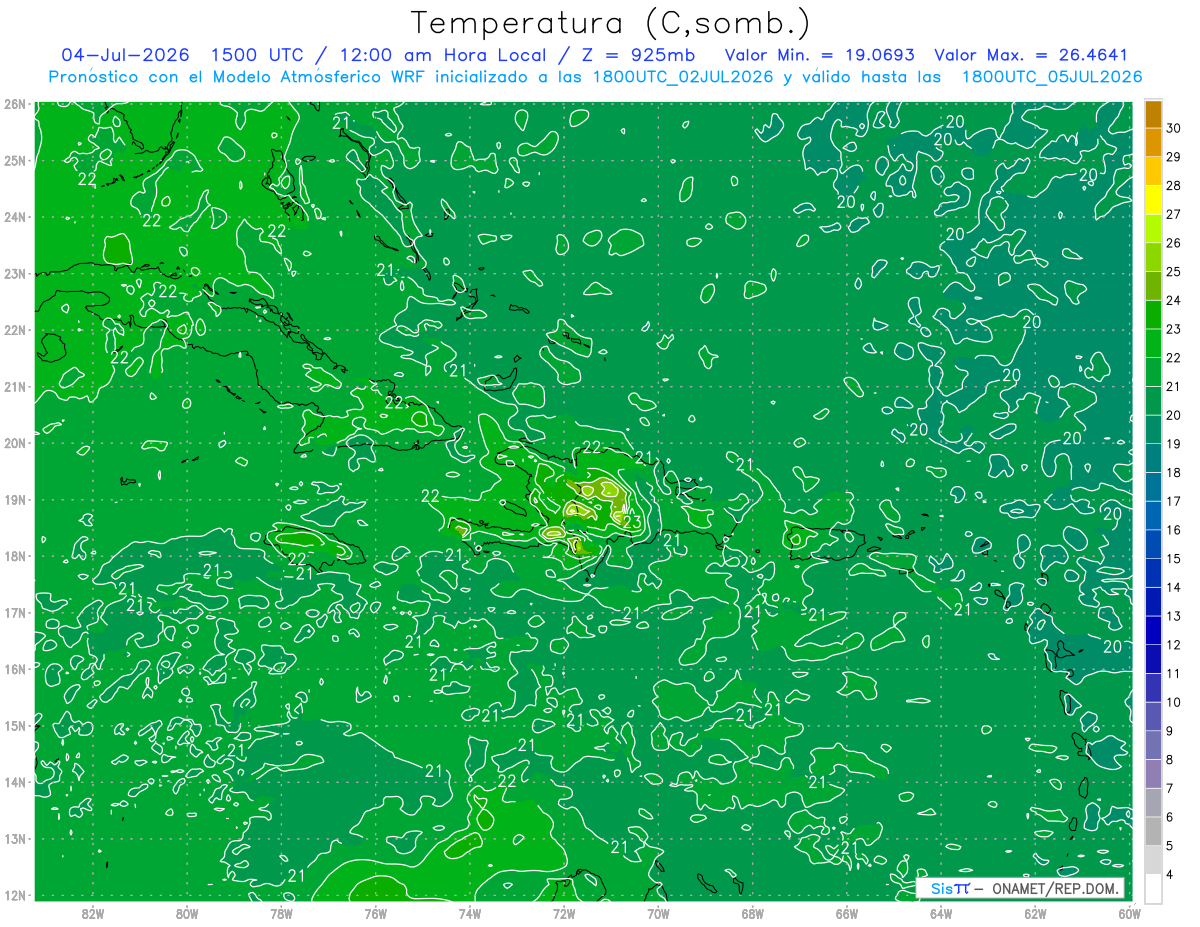Click longitude axis label '68W'
The width and height of the screenshot is (1200, 927).
[x=752, y=913]
